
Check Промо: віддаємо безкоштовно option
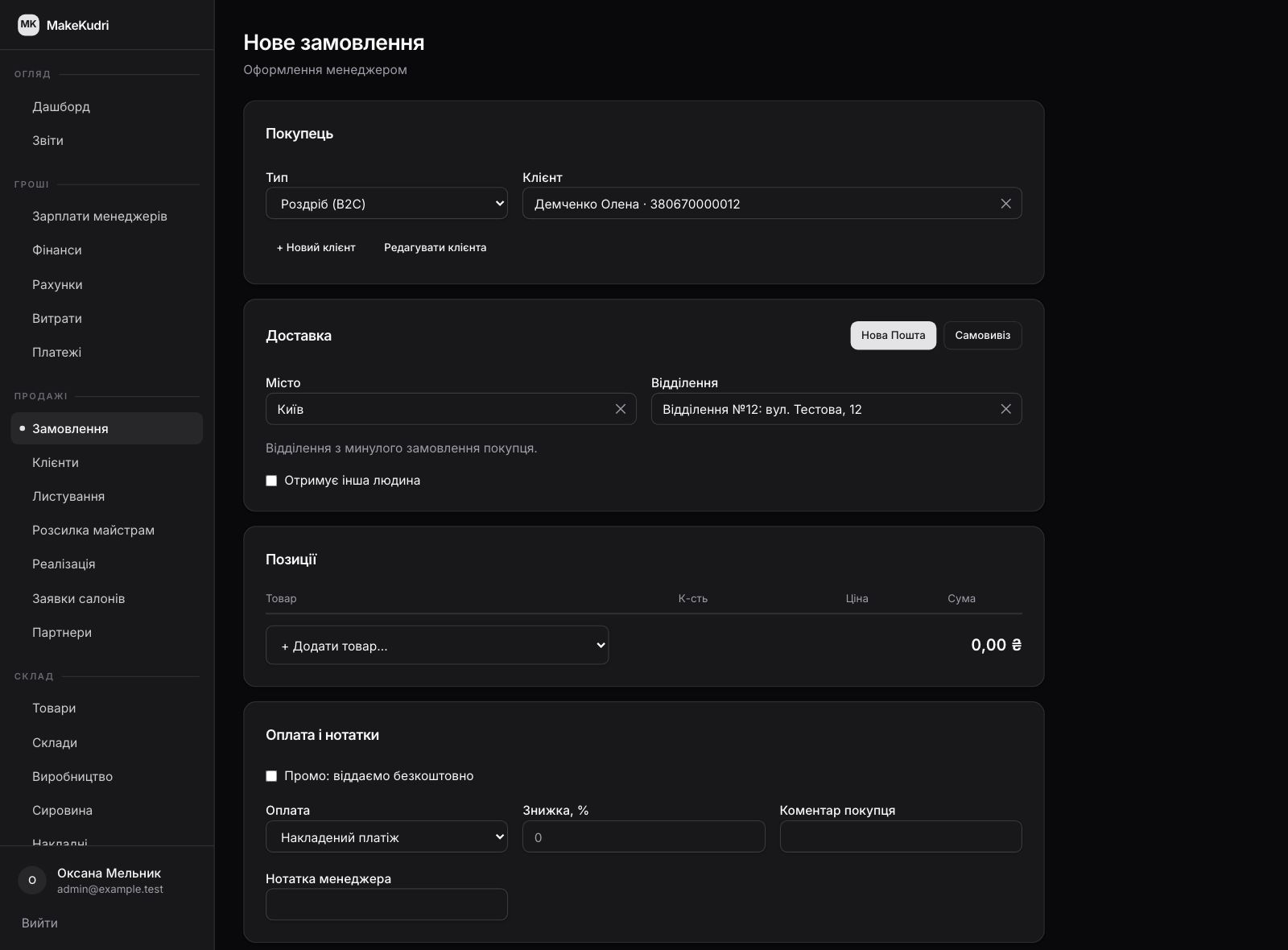point(271,776)
